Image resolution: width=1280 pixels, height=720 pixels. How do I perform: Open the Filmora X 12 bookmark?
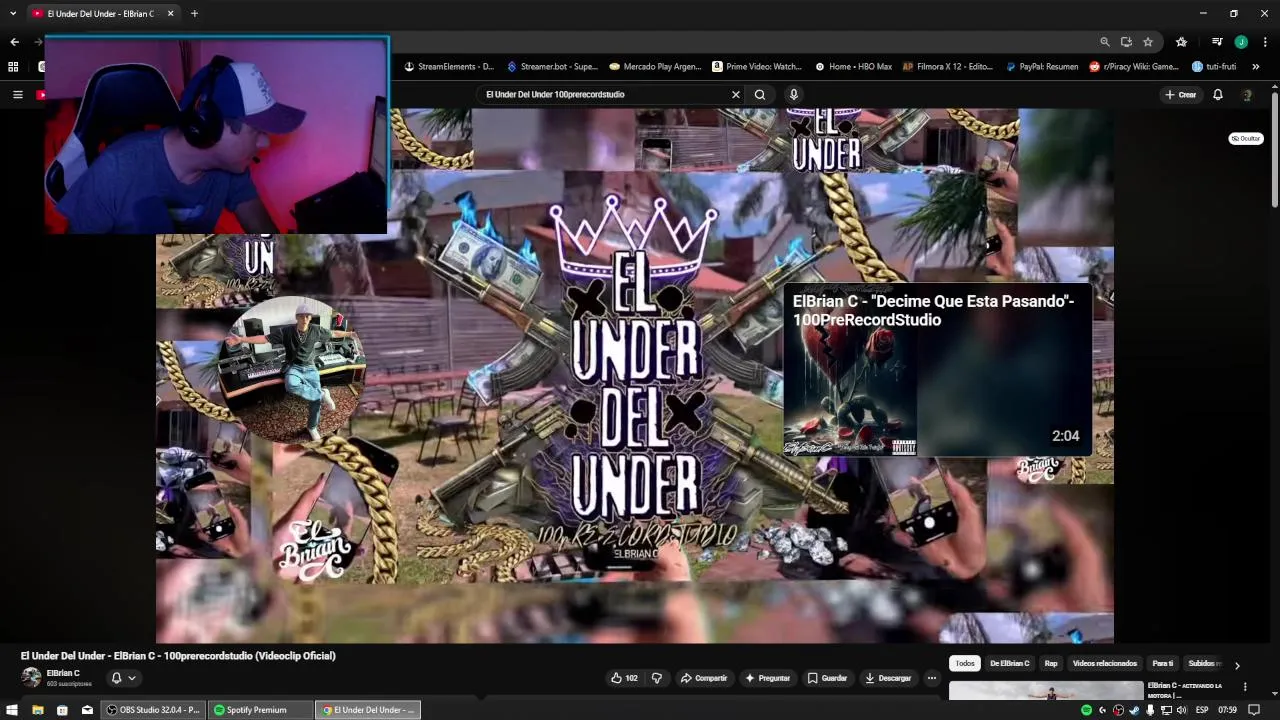[948, 67]
